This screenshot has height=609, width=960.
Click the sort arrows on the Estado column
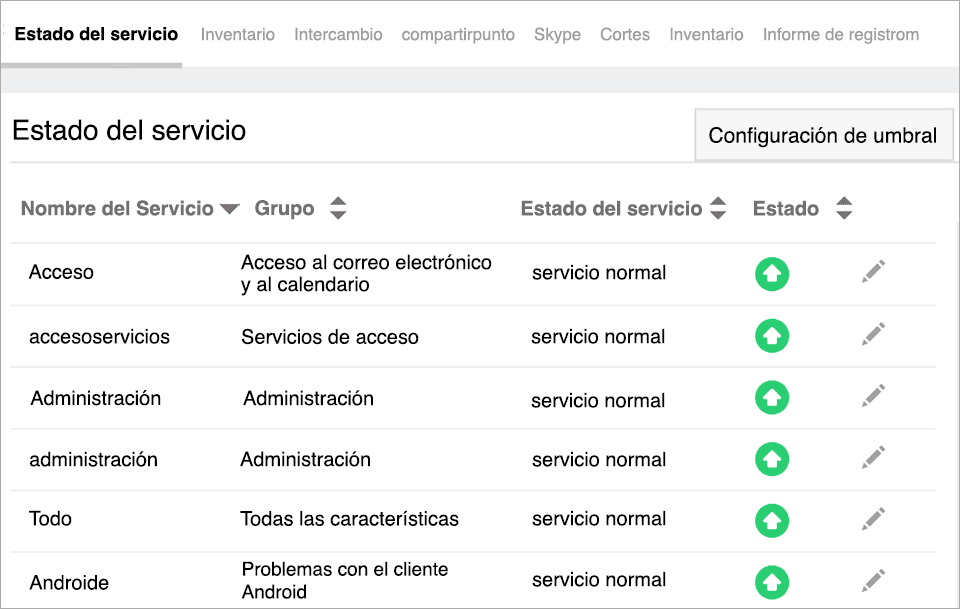(x=844, y=208)
